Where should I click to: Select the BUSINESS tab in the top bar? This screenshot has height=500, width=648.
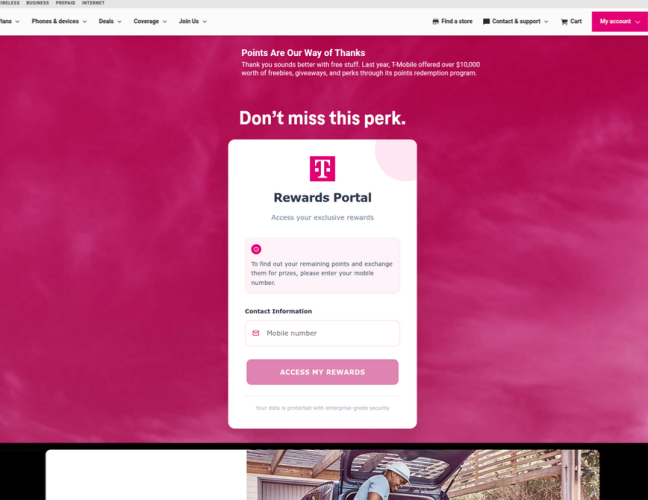tap(38, 3)
